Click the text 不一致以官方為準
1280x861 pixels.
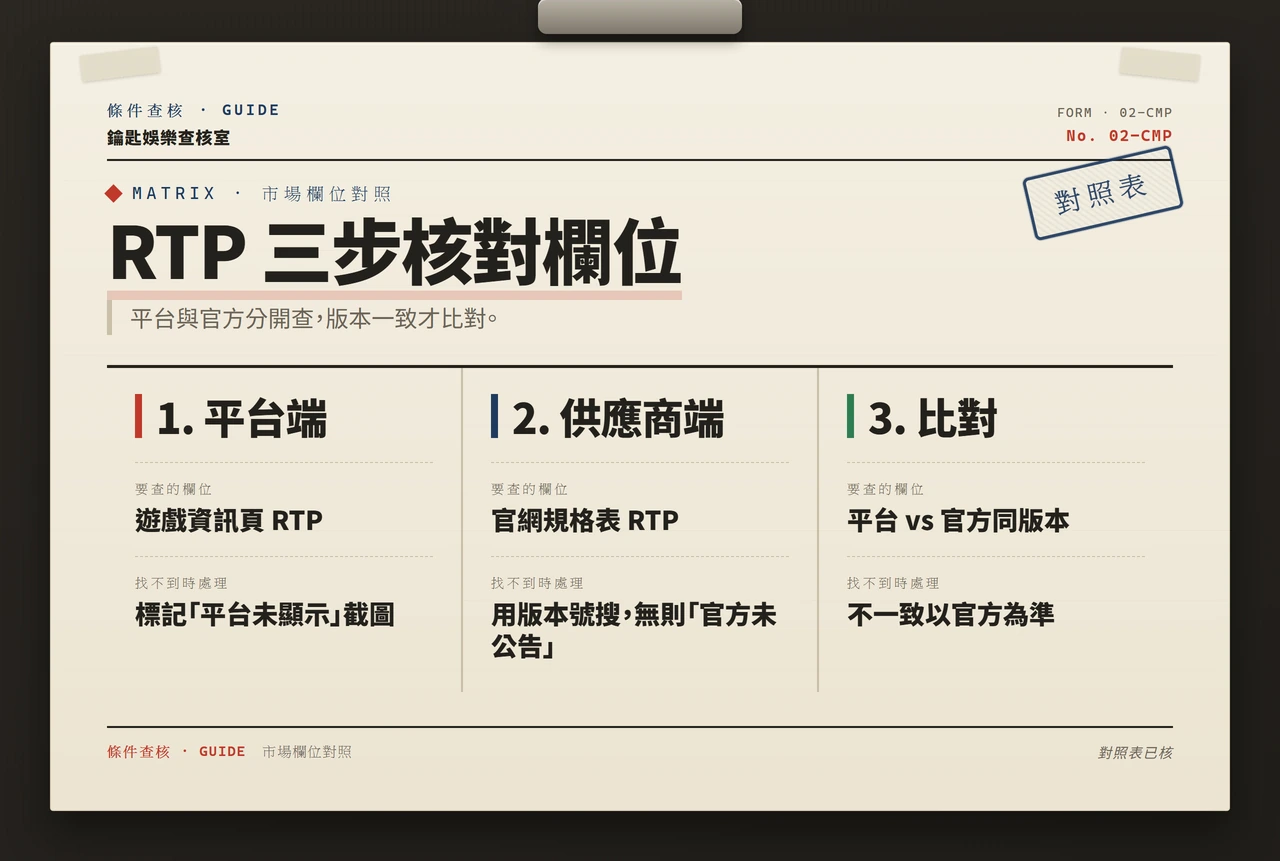(951, 615)
